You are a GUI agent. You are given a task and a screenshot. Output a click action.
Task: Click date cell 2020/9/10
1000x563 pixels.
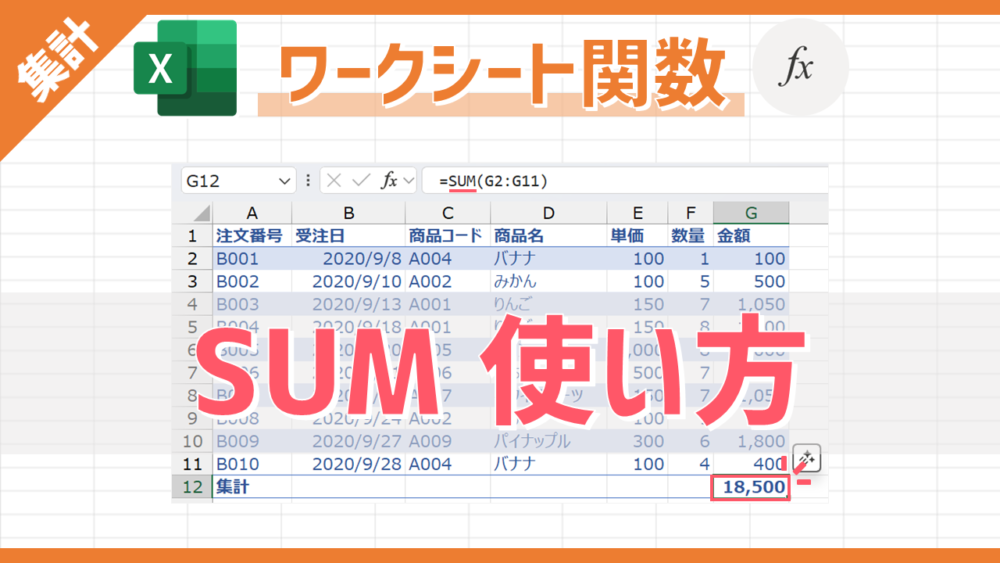coord(348,281)
